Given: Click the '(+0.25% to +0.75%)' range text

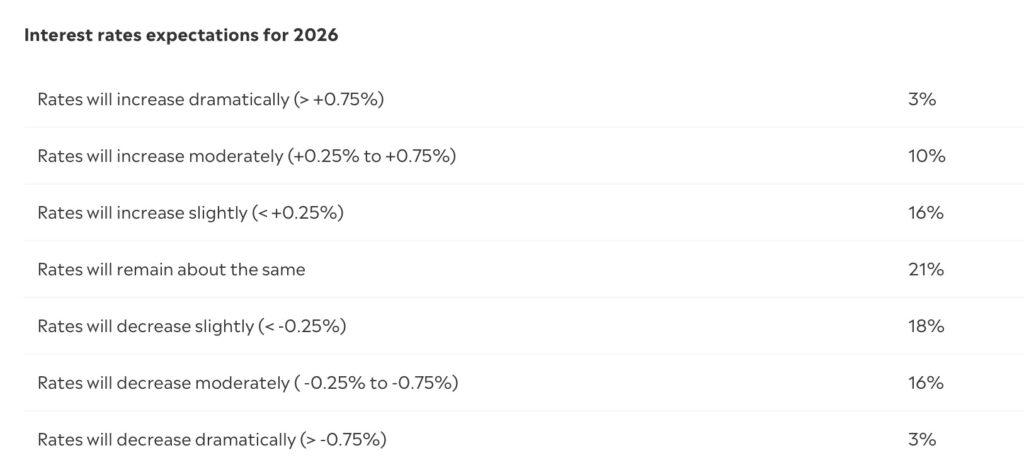Looking at the screenshot, I should 371,156.
